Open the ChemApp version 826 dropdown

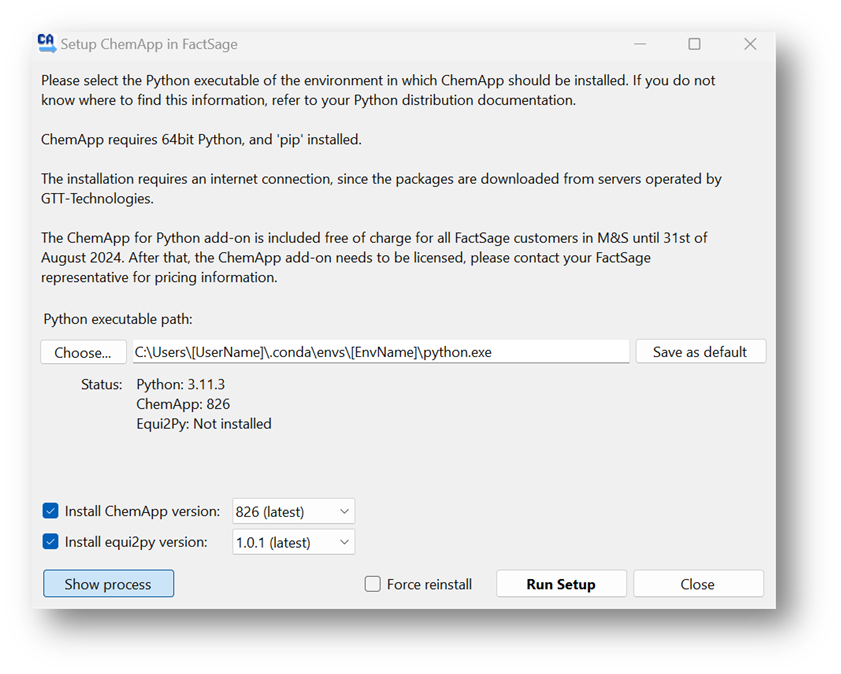[293, 512]
